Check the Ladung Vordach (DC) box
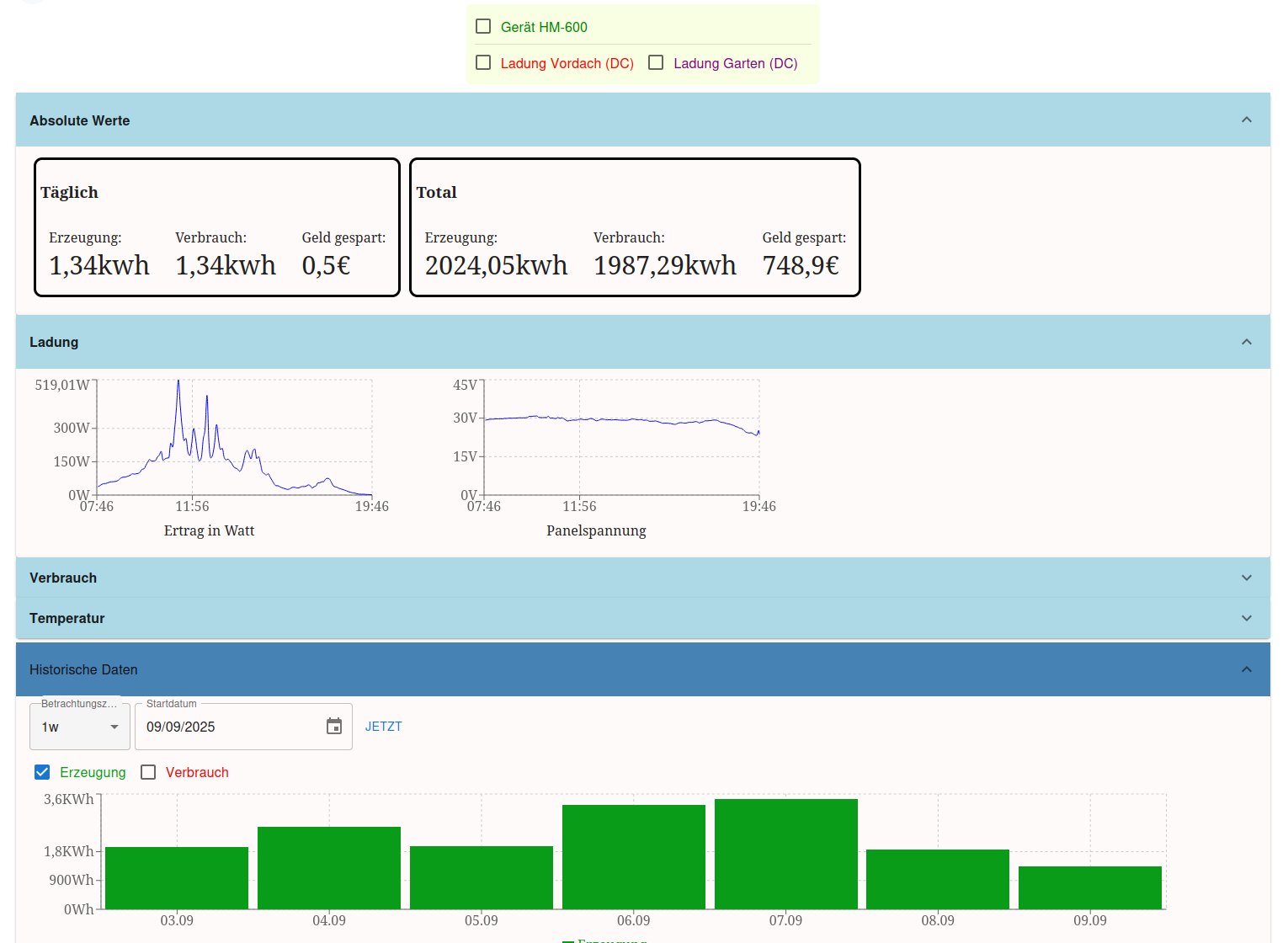The width and height of the screenshot is (1288, 943). click(483, 62)
